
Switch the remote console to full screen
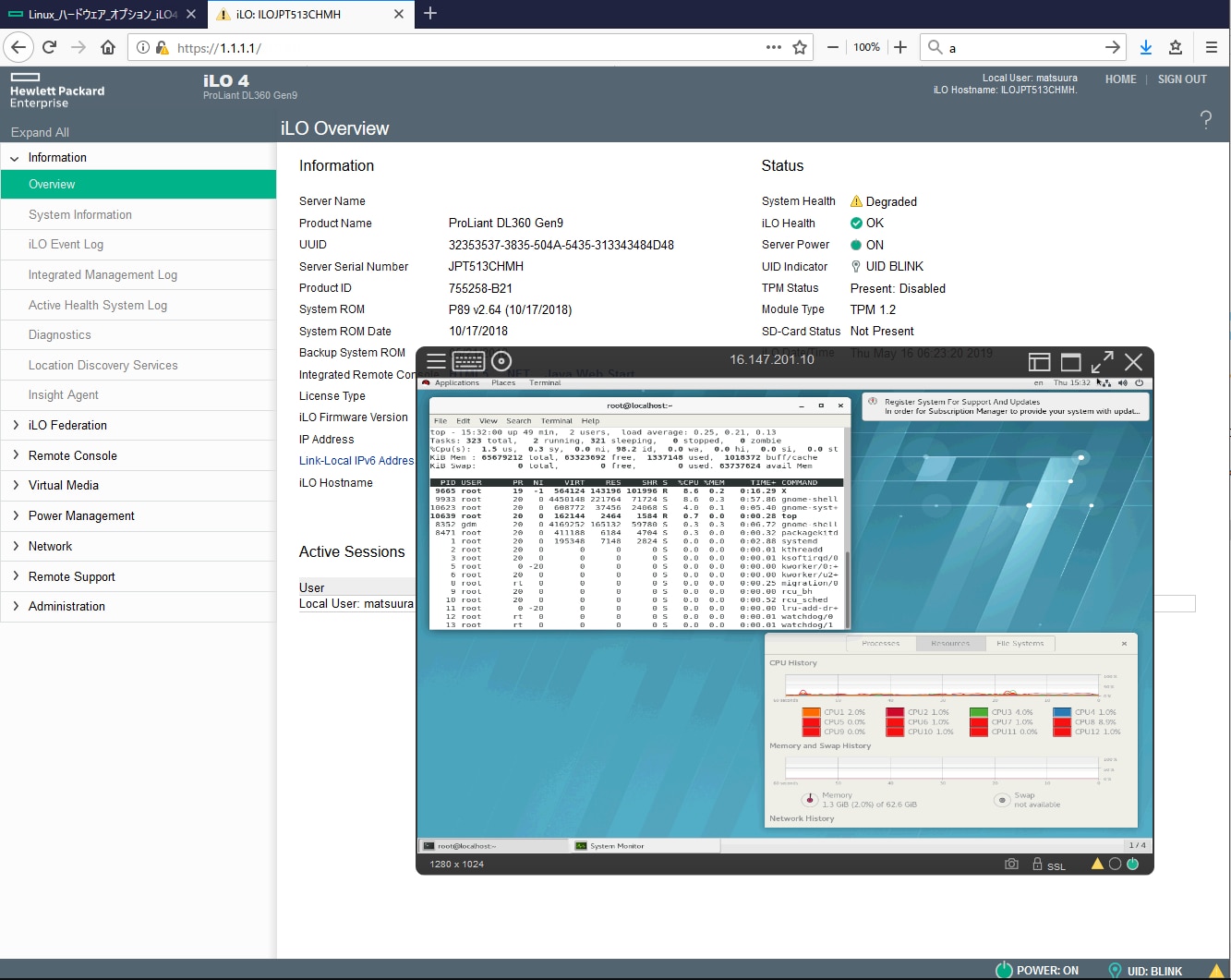tap(1102, 362)
